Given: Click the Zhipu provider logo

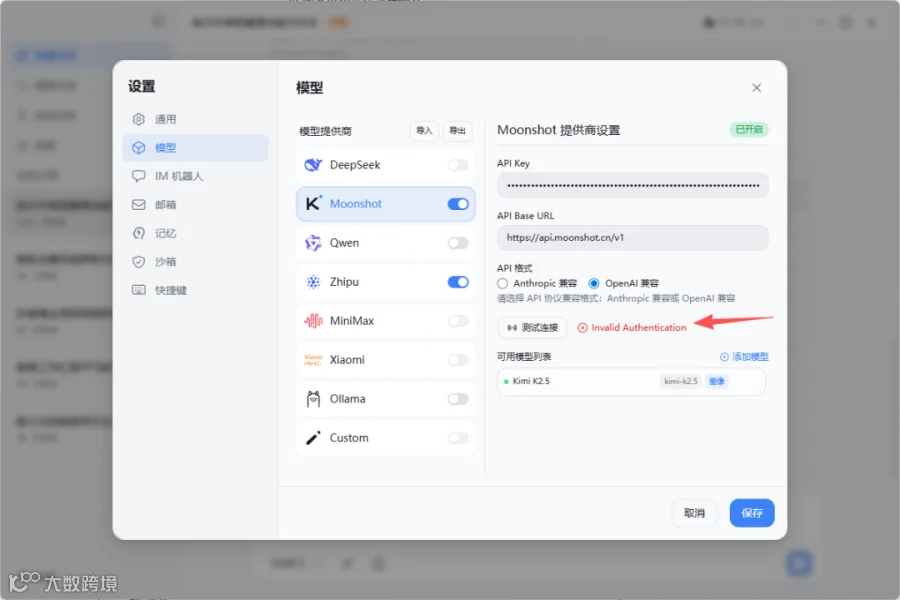Looking at the screenshot, I should click(x=313, y=282).
